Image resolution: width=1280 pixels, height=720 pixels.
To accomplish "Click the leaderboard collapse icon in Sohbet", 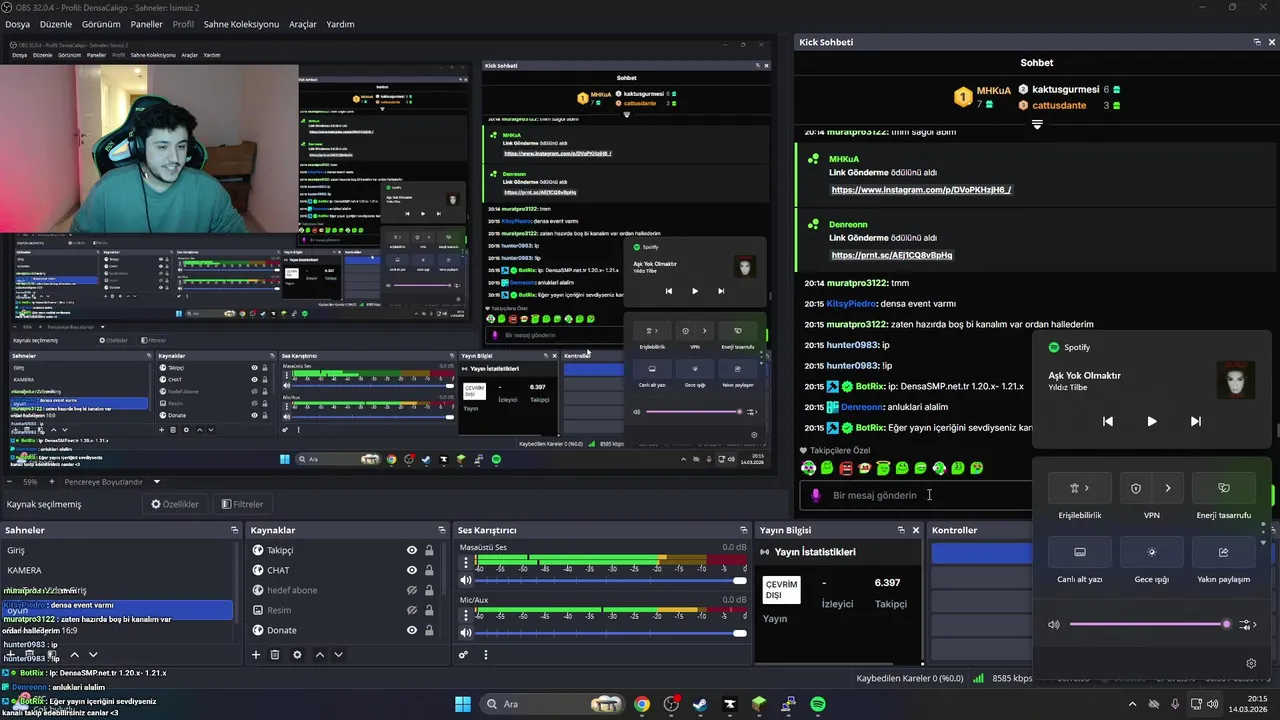I will [x=1037, y=125].
